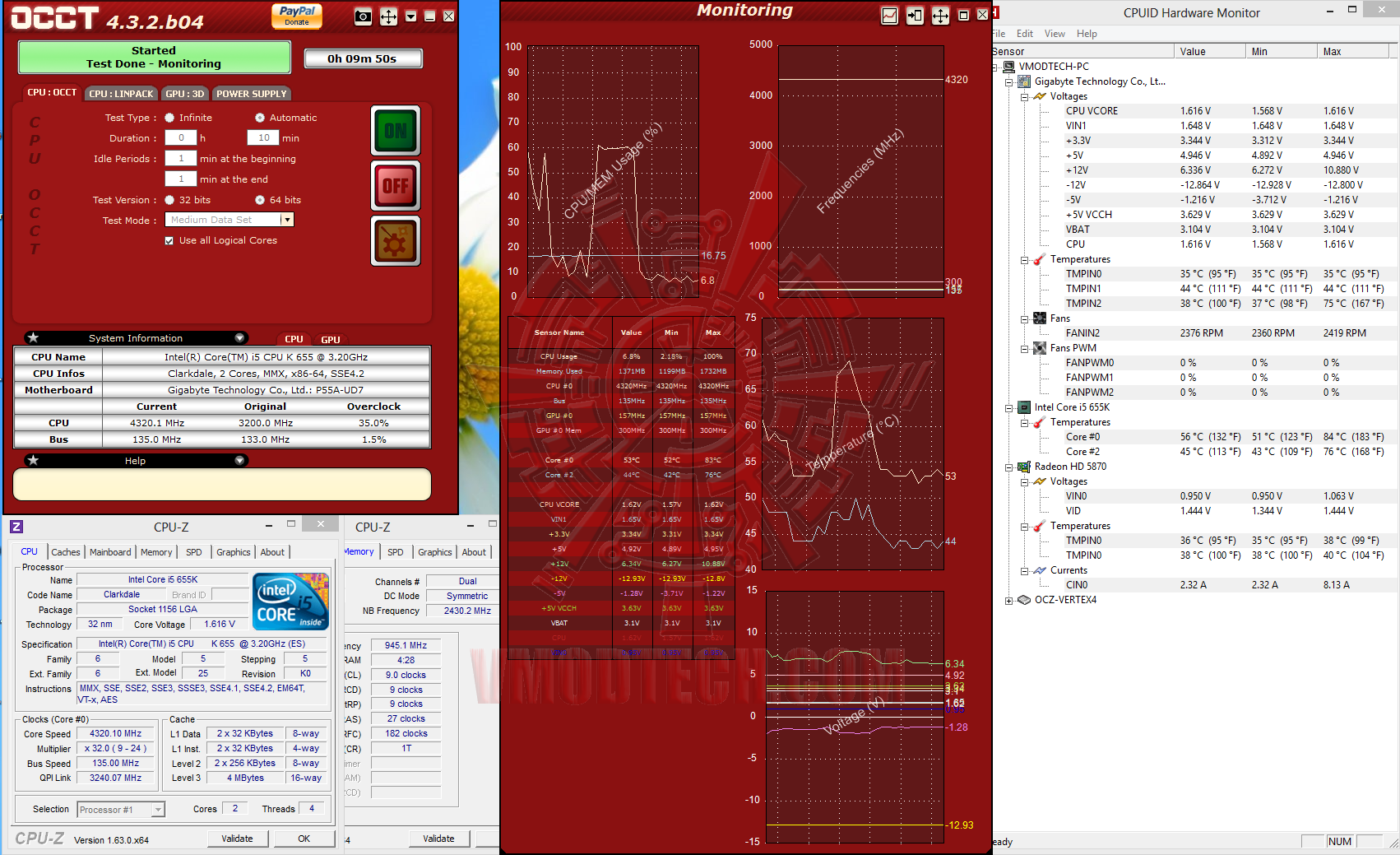This screenshot has width=1400, height=855.
Task: Open the Mainboard tab in CPU-Z
Action: click(110, 552)
